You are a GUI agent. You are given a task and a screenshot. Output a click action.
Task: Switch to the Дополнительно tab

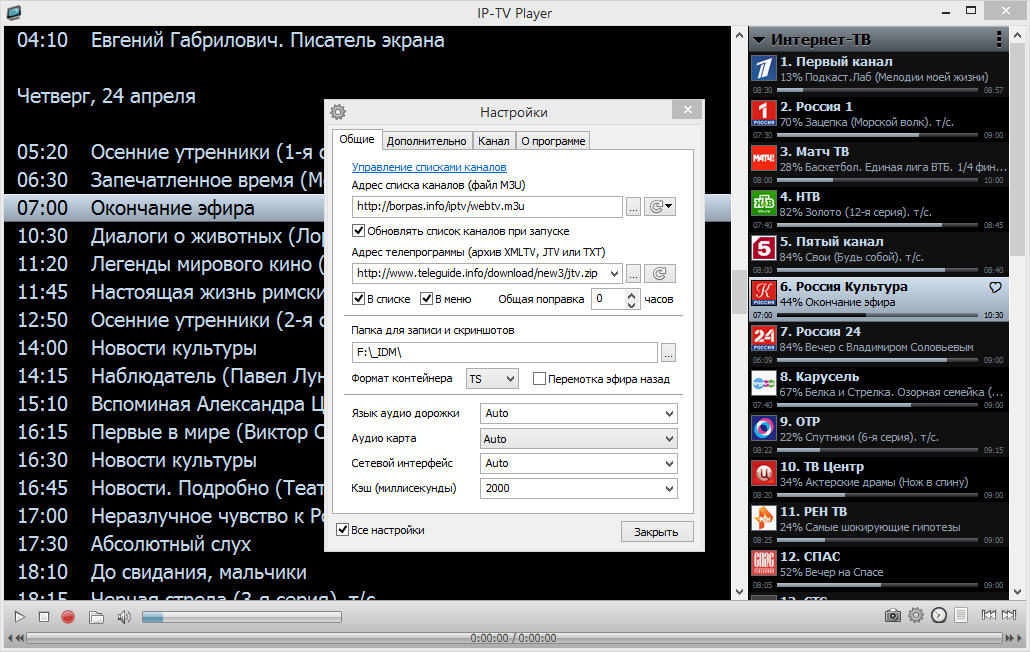pyautogui.click(x=426, y=141)
